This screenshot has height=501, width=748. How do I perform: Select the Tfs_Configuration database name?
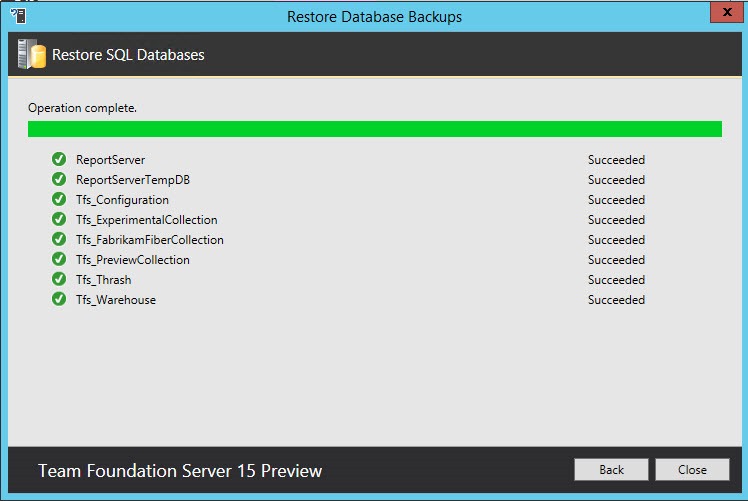122,200
